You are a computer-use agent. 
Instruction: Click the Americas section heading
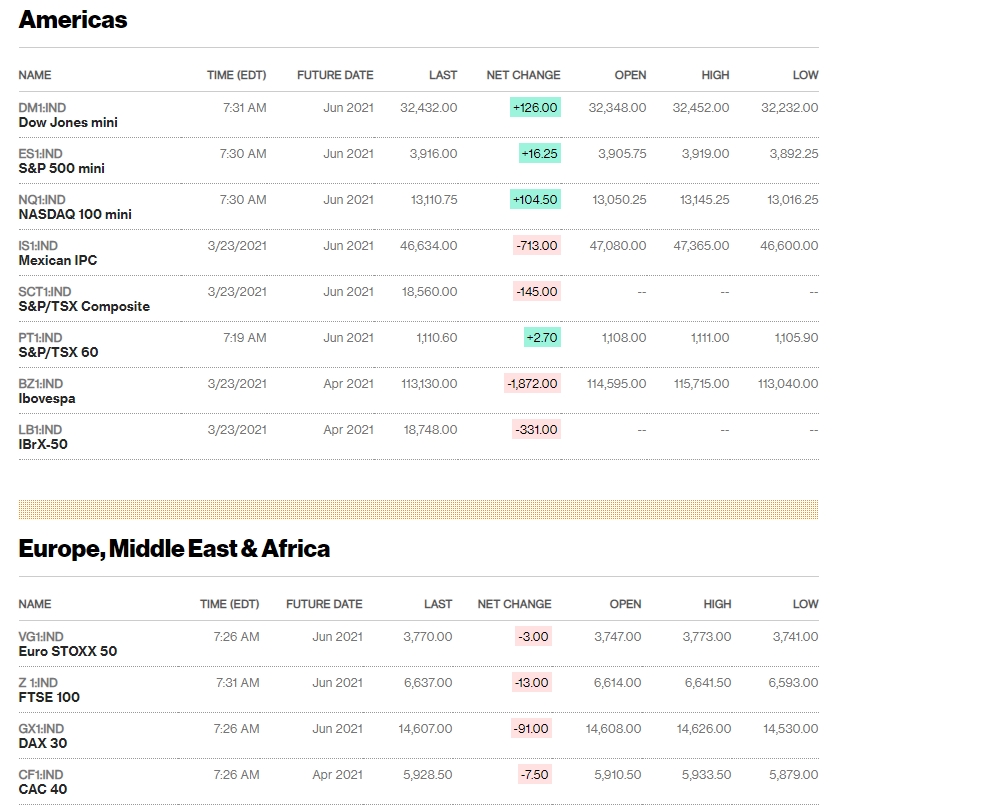pos(73,20)
